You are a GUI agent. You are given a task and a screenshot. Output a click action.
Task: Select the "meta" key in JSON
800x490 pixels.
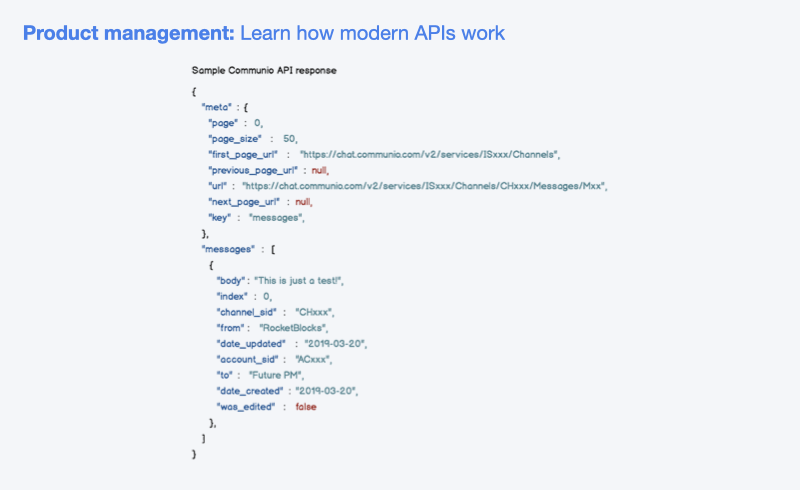click(217, 107)
